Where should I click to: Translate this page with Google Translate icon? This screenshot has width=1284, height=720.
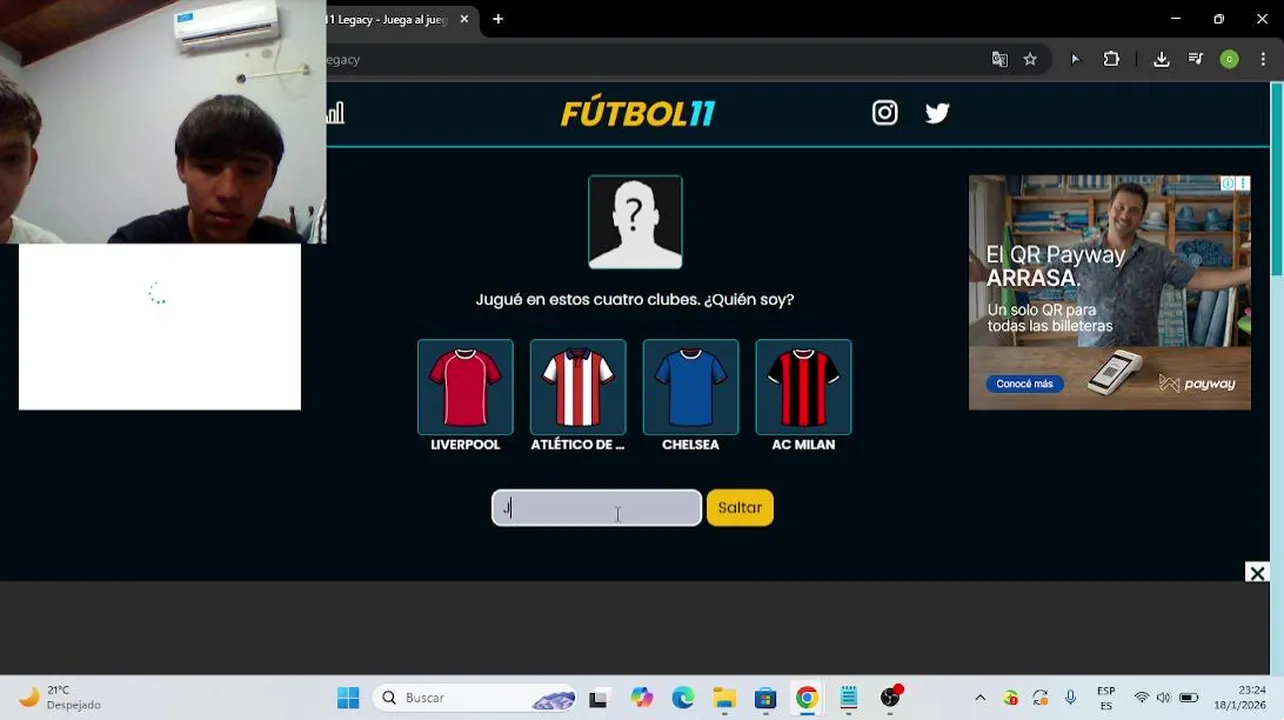[999, 59]
